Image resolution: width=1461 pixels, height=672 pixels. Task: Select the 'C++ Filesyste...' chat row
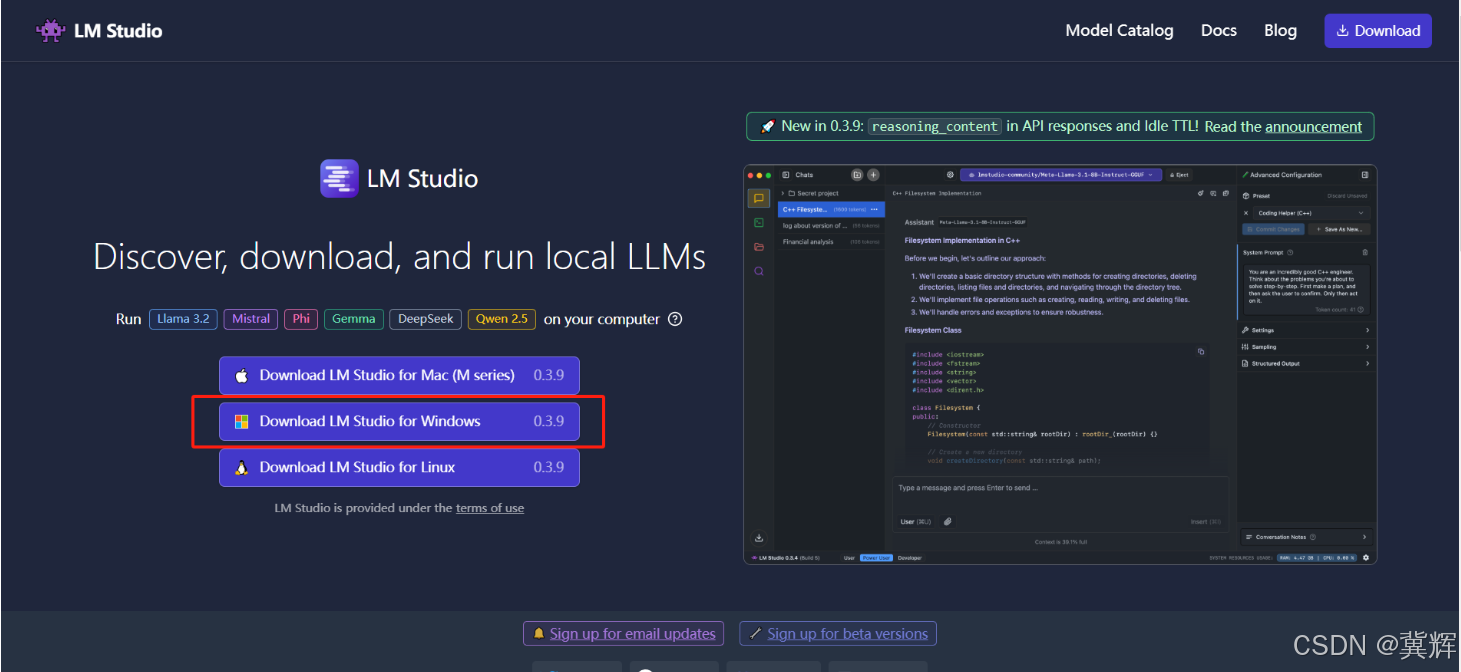point(831,210)
